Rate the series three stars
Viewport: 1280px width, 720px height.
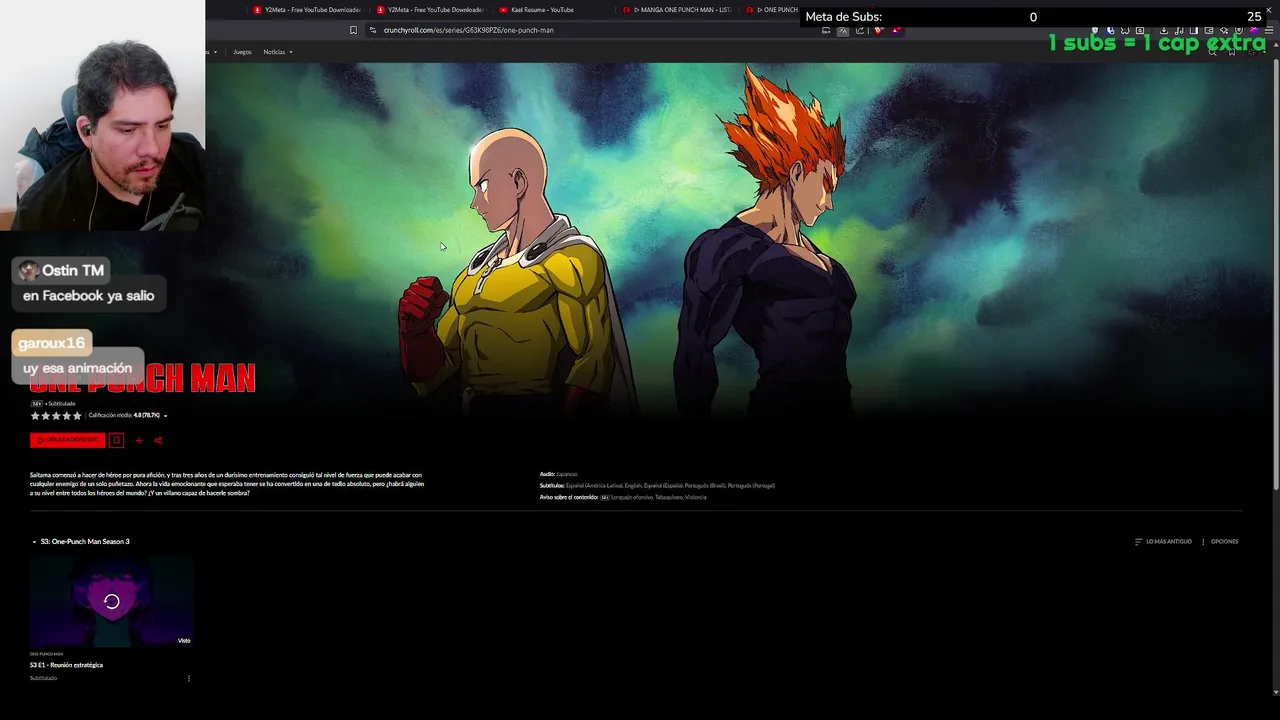(56, 416)
